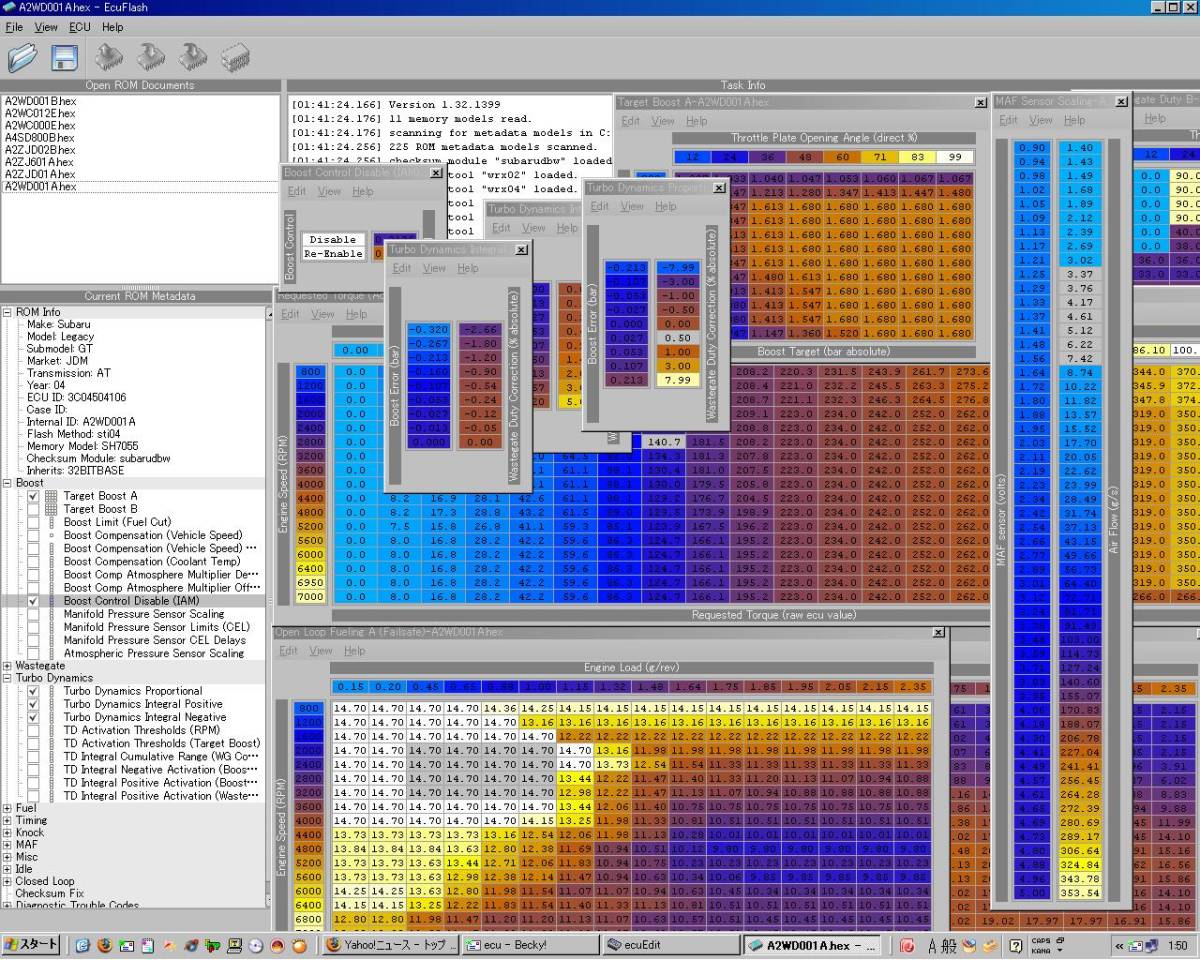
Task: Click the first ECU chip toolbar icon
Action: (x=110, y=57)
